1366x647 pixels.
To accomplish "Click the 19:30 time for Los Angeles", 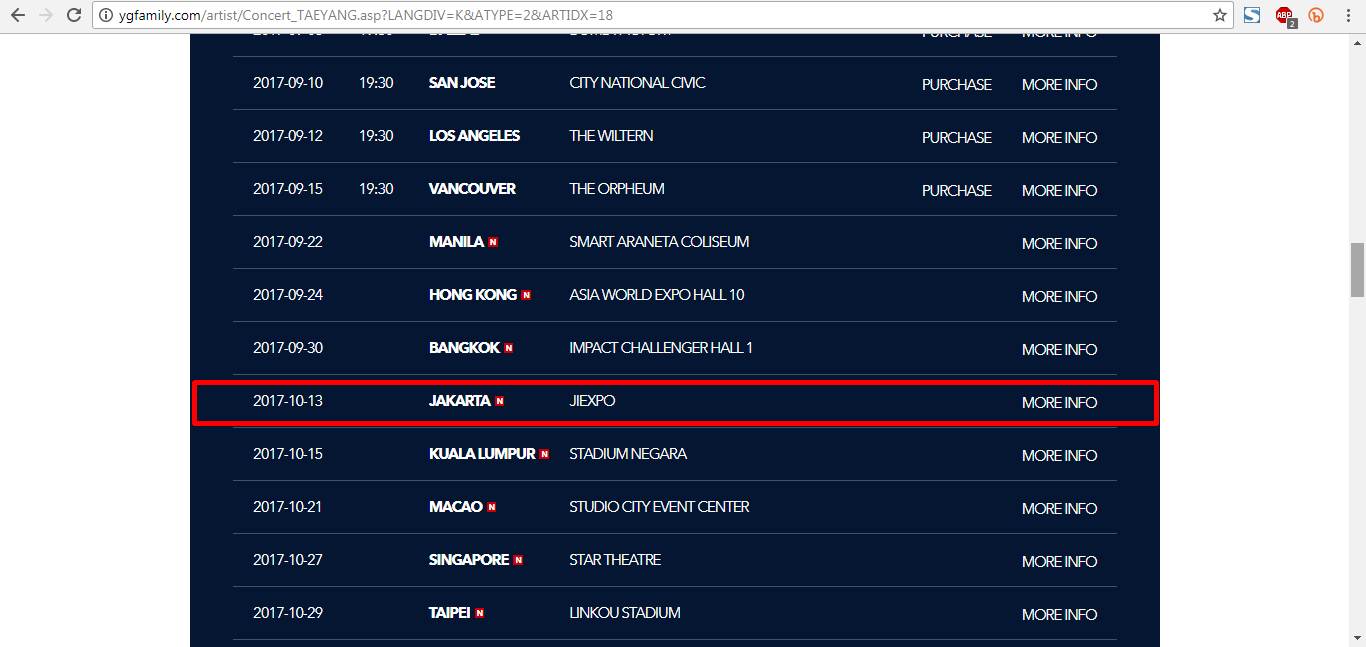I will pyautogui.click(x=376, y=136).
